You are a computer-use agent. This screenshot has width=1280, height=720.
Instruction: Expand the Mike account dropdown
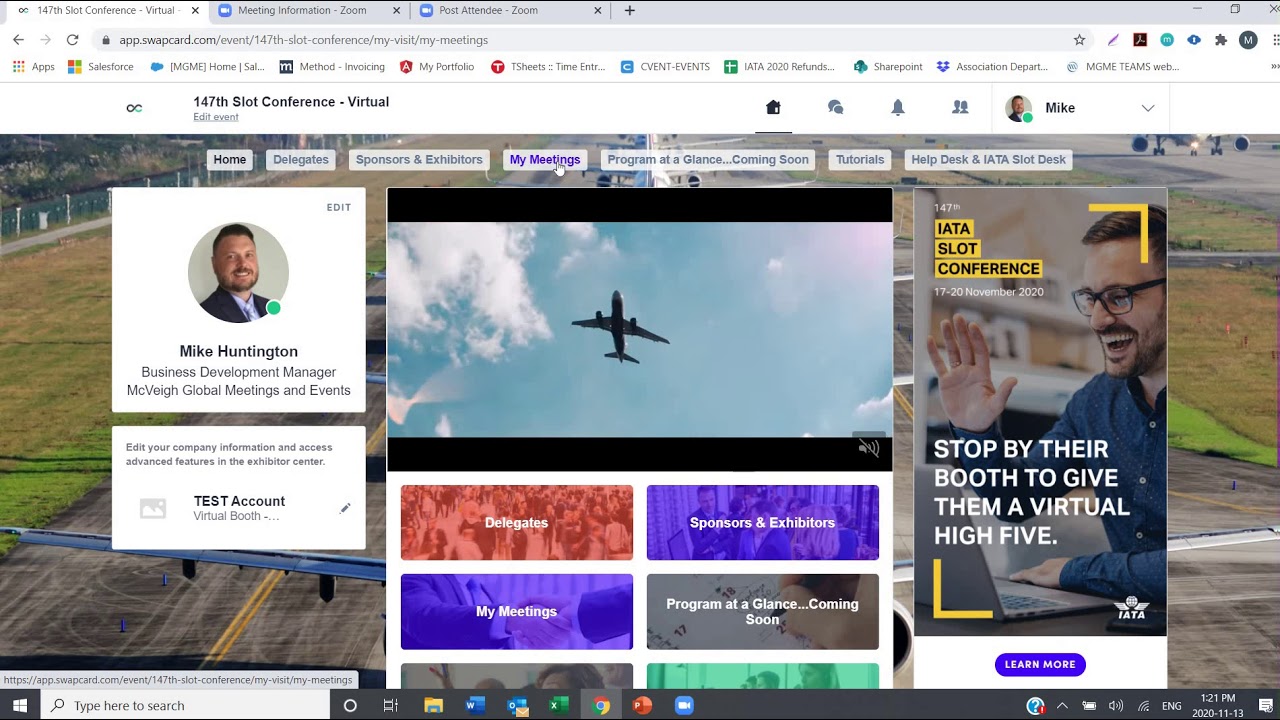click(x=1148, y=108)
